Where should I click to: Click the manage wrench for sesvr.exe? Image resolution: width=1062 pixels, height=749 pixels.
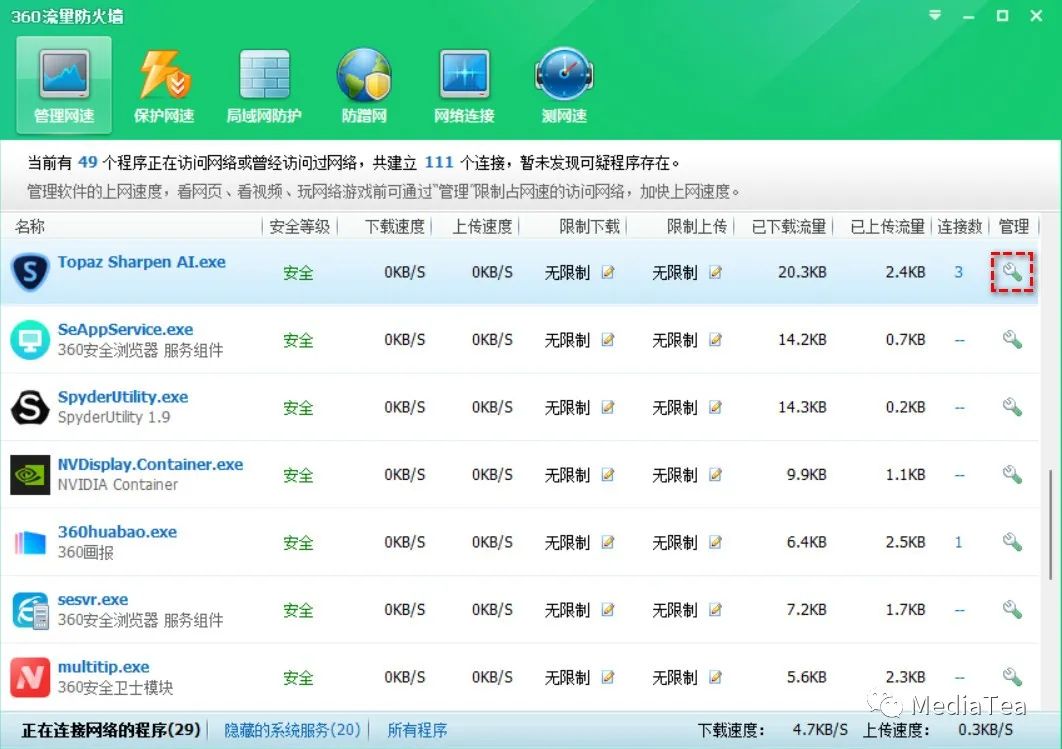[x=1012, y=609]
